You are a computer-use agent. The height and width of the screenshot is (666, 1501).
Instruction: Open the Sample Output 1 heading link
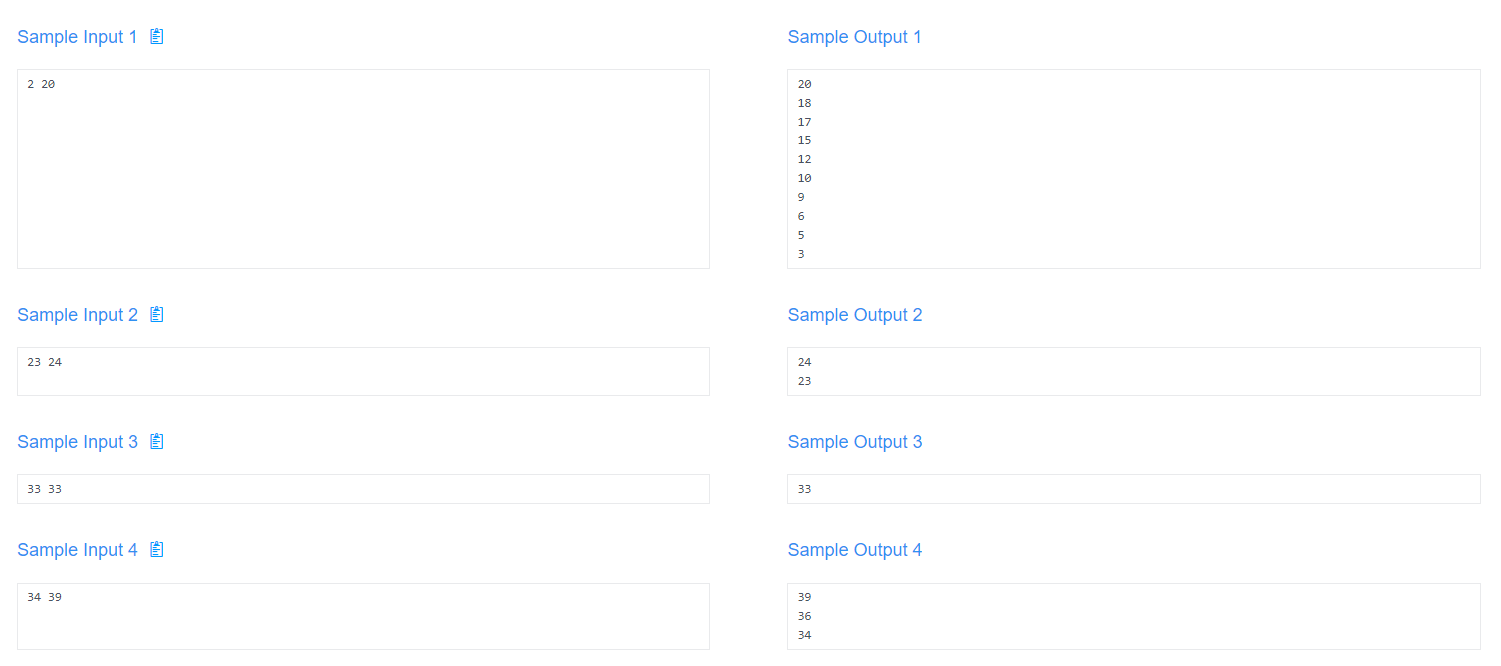pos(855,36)
